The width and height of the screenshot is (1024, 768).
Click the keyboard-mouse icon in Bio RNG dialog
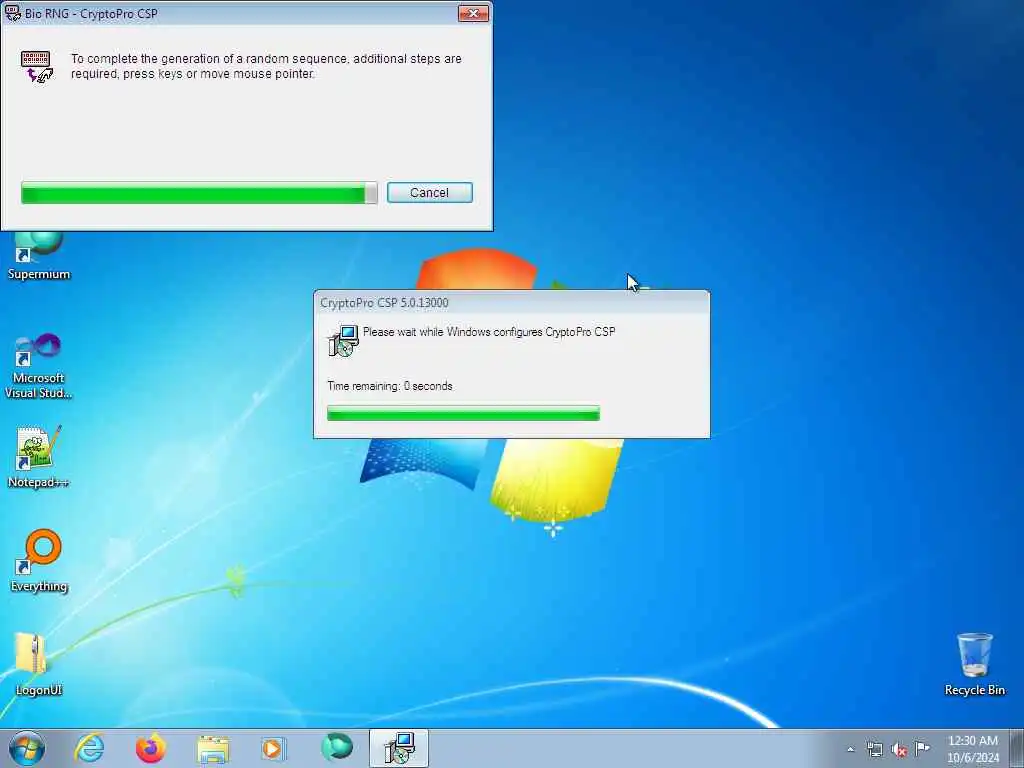tap(37, 67)
